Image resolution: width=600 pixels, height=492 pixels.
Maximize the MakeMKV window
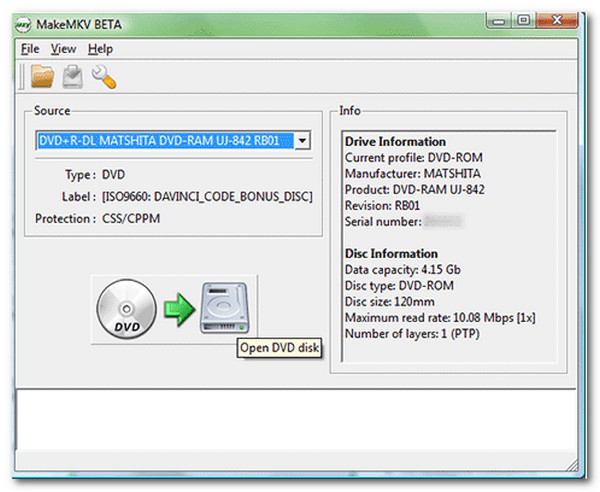[523, 20]
